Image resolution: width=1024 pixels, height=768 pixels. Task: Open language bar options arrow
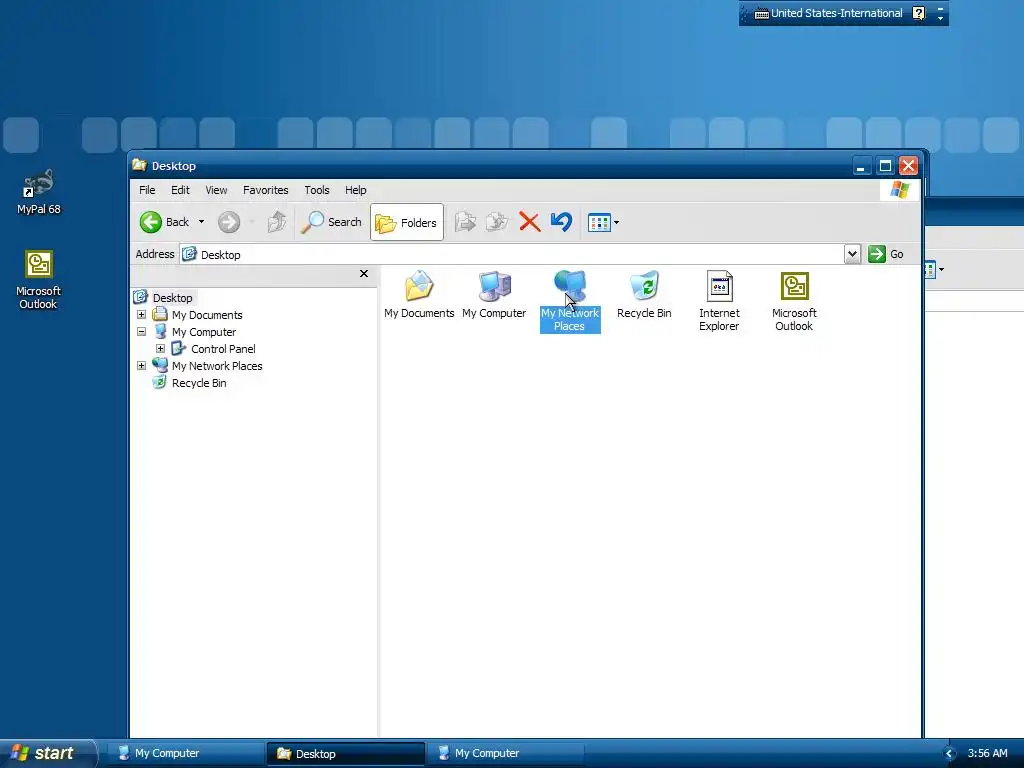(x=940, y=18)
